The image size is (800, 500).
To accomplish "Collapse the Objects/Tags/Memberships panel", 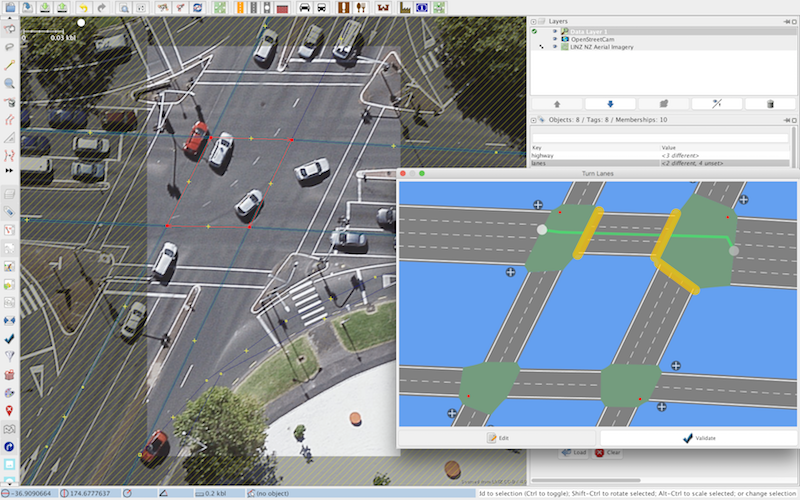I will coord(533,120).
